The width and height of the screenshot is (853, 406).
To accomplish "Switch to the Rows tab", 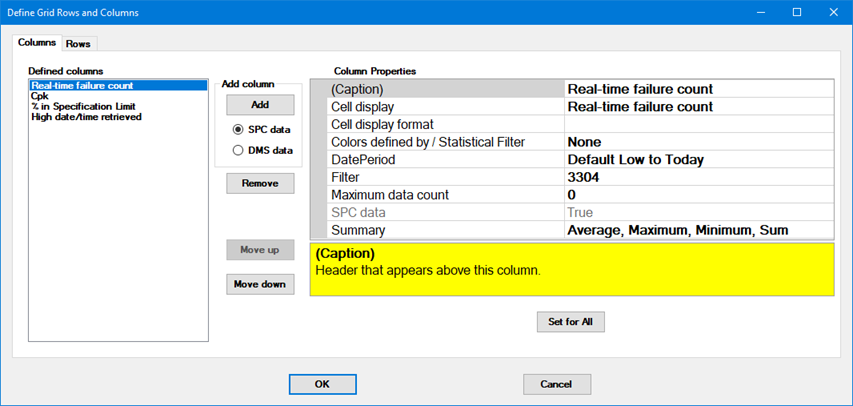I will point(78,44).
